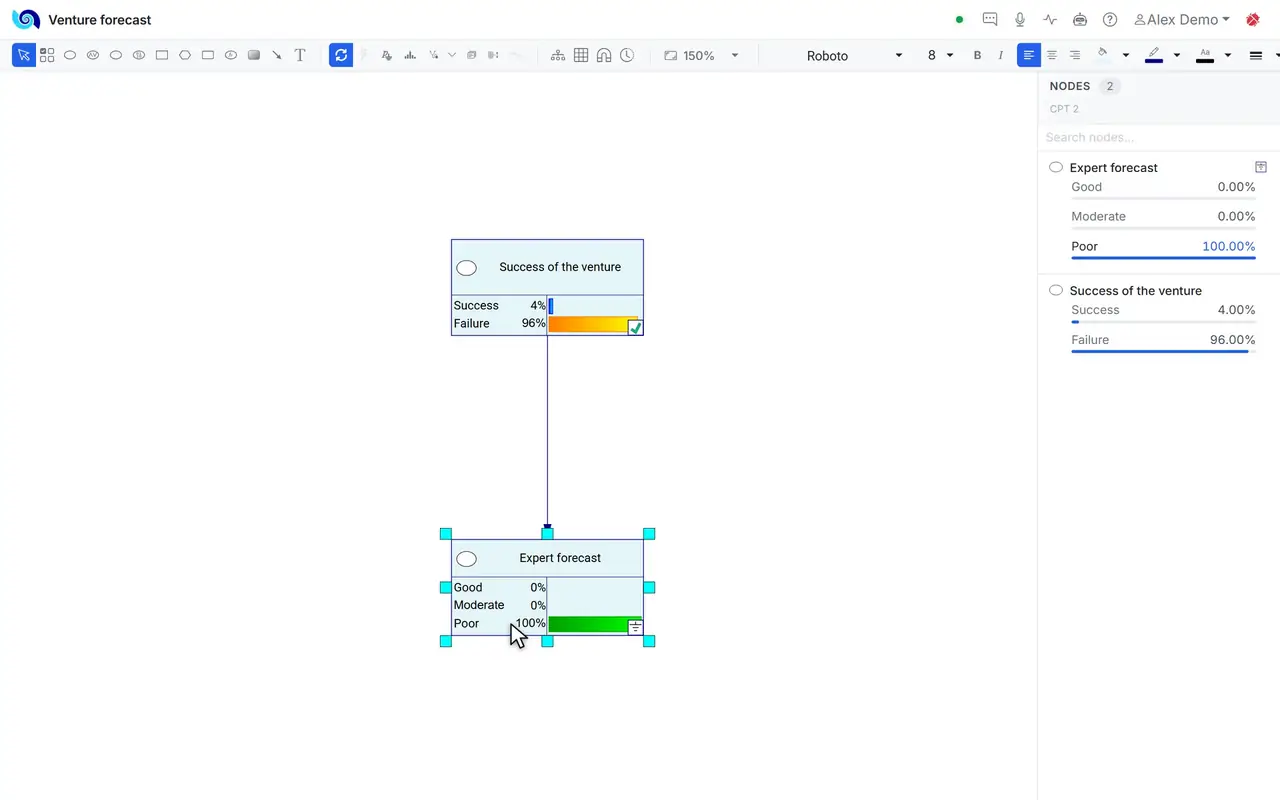Click the table grid icon in toolbar
This screenshot has height=800, width=1280.
pyautogui.click(x=581, y=55)
